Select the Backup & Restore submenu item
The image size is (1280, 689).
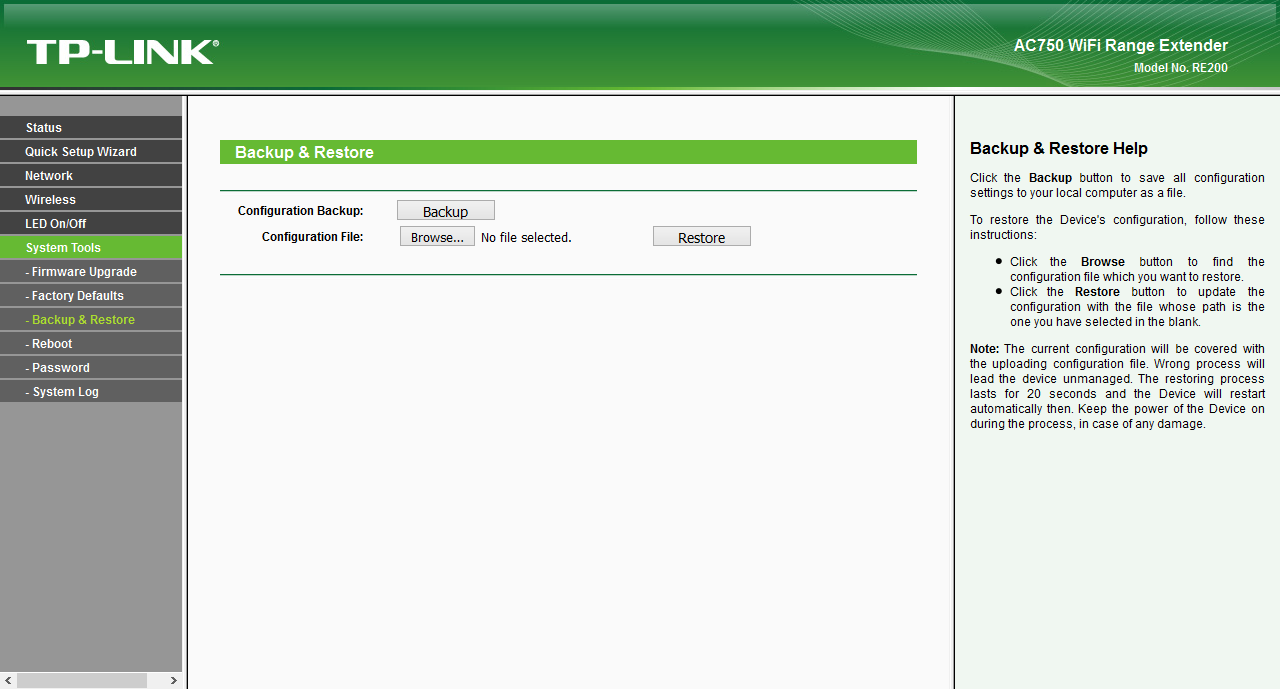(91, 319)
